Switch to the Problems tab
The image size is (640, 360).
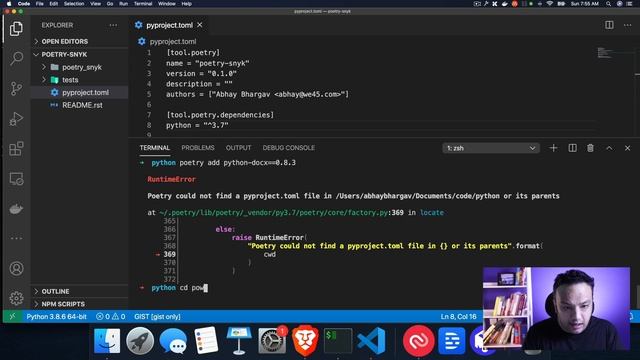(198, 148)
